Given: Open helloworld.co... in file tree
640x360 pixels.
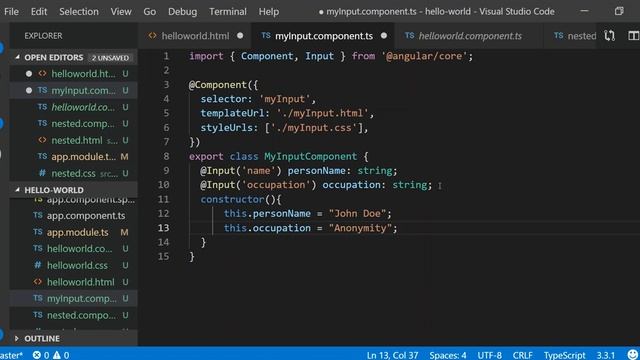Looking at the screenshot, I should (x=73, y=249).
